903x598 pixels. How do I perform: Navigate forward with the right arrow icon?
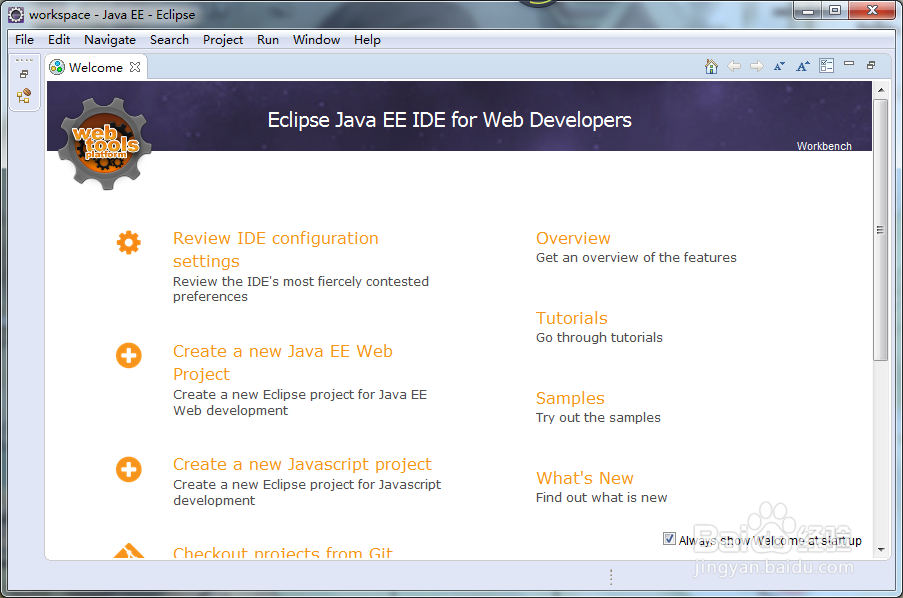pos(757,66)
